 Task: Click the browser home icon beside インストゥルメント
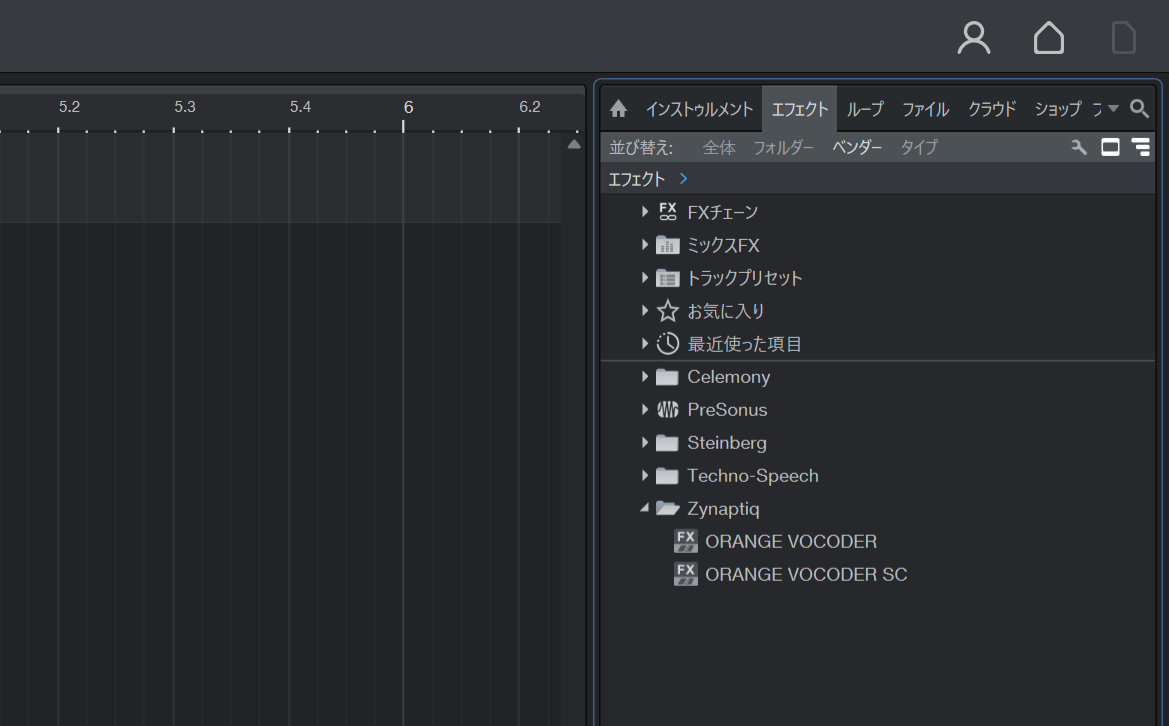coord(618,110)
